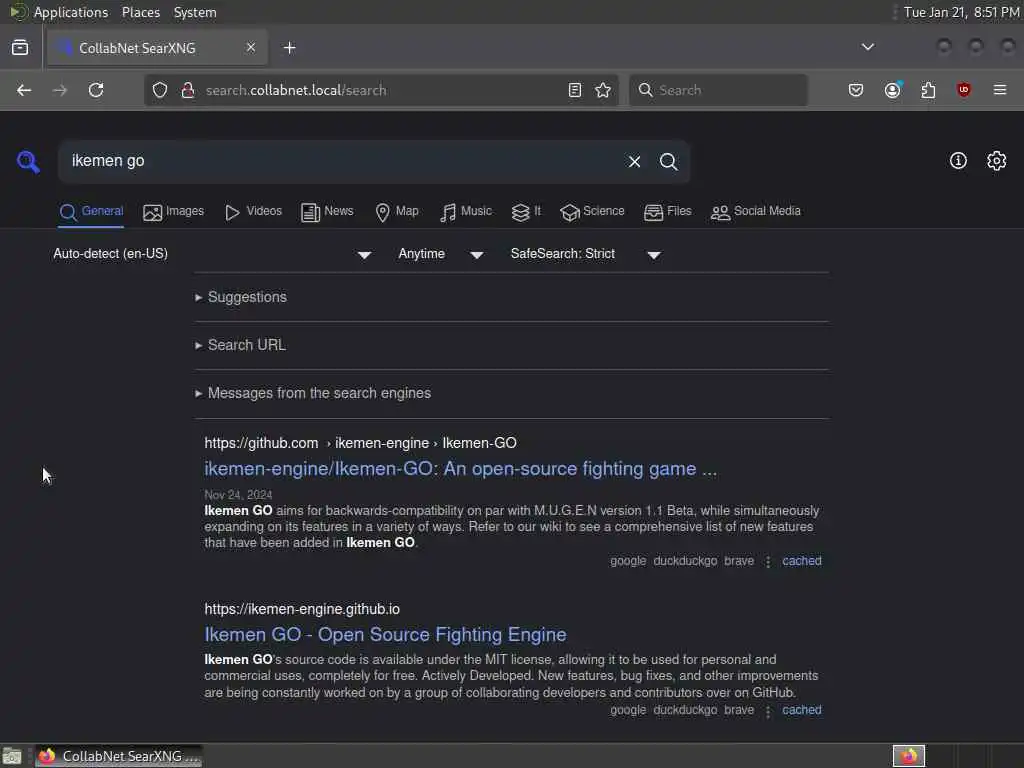The height and width of the screenshot is (768, 1024).
Task: Bookmark this page with the star
Action: point(603,90)
